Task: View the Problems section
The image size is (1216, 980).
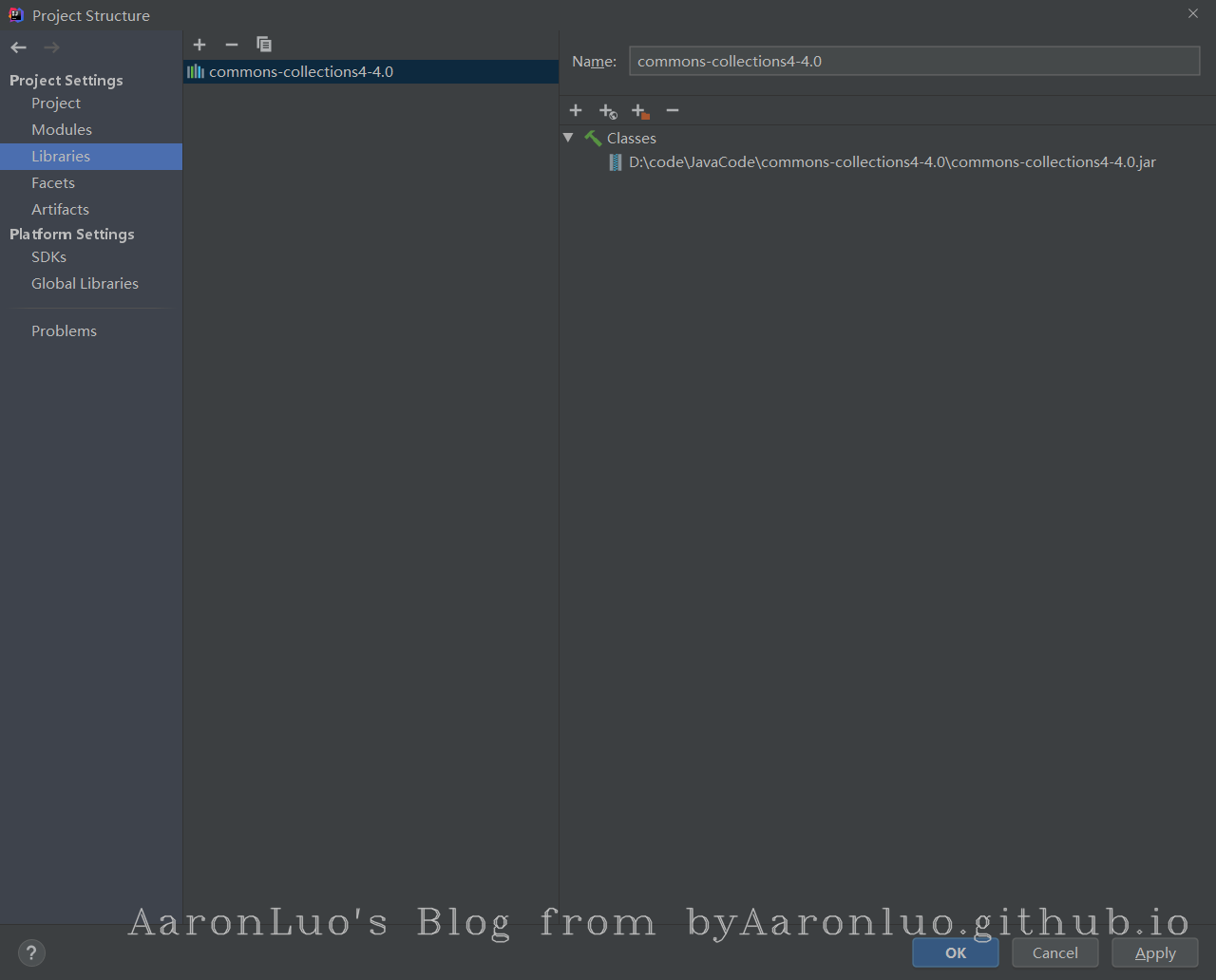Action: coord(64,331)
